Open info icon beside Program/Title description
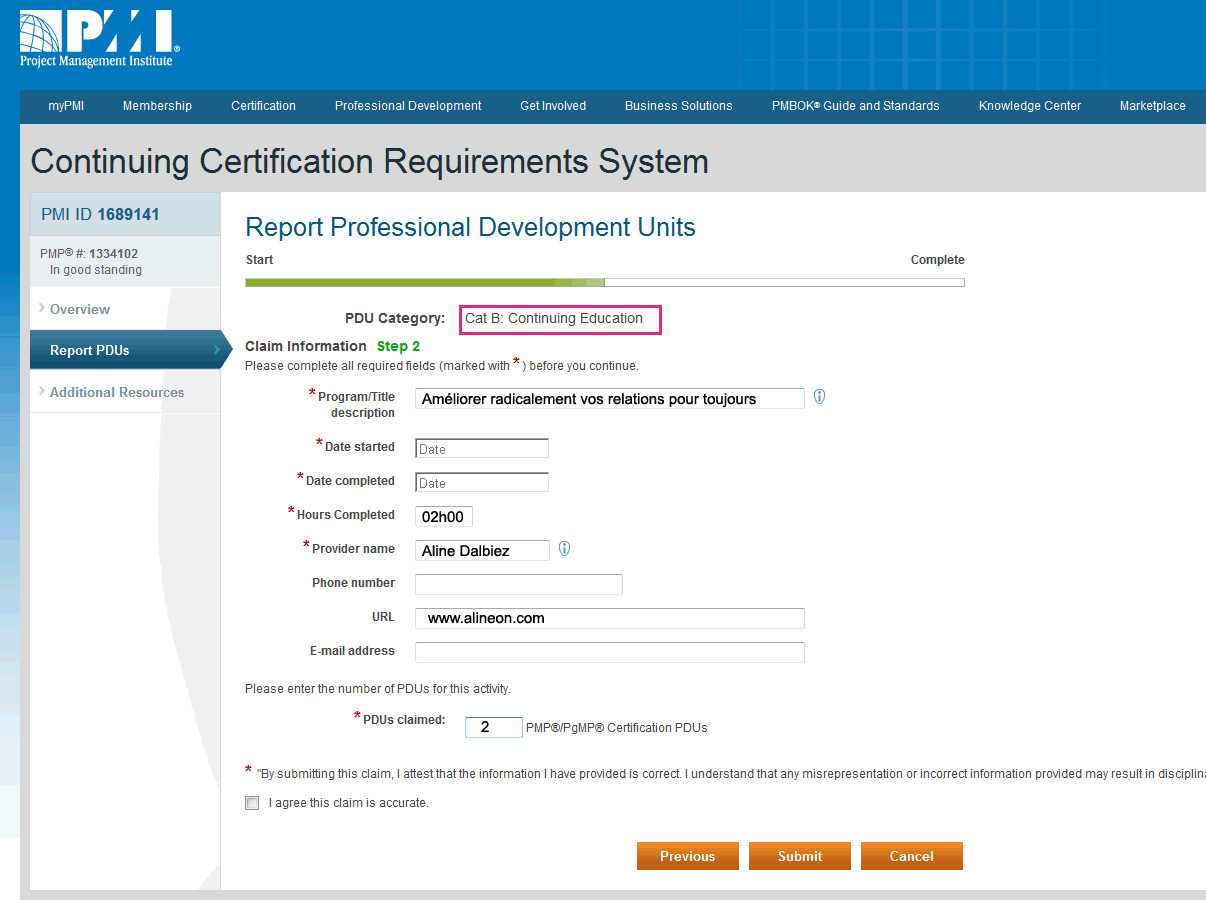 click(x=819, y=397)
